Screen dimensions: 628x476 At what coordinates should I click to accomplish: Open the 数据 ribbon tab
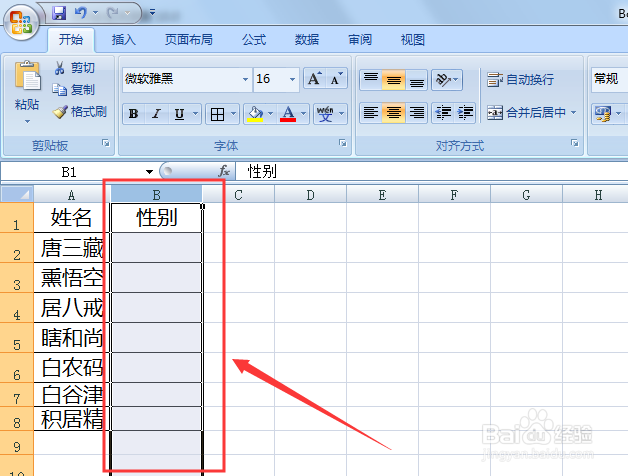pyautogui.click(x=307, y=40)
